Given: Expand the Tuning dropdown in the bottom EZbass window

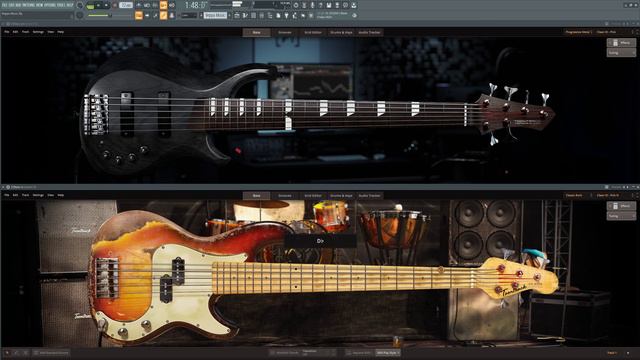Looking at the screenshot, I should (x=621, y=216).
